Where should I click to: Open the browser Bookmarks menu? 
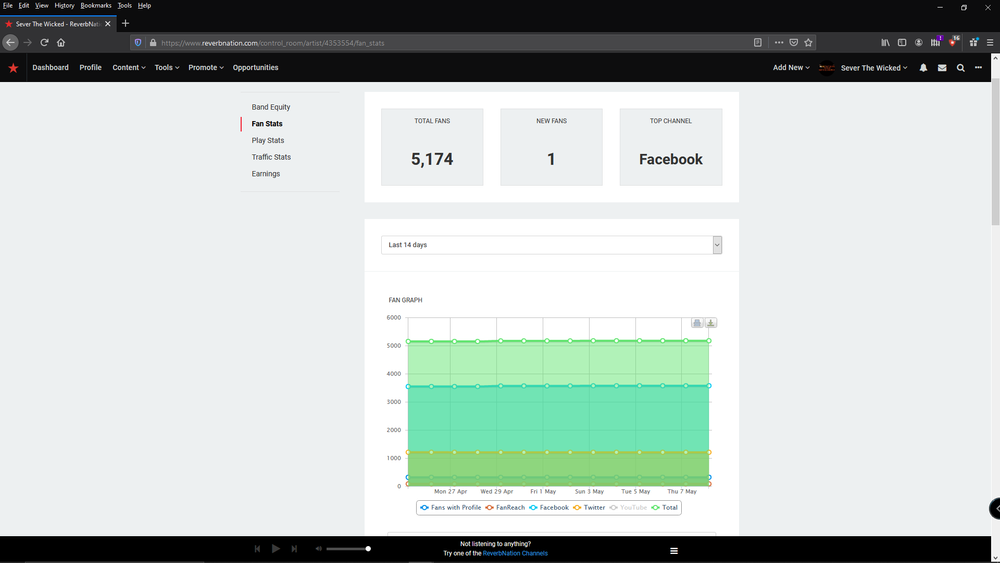pos(96,5)
